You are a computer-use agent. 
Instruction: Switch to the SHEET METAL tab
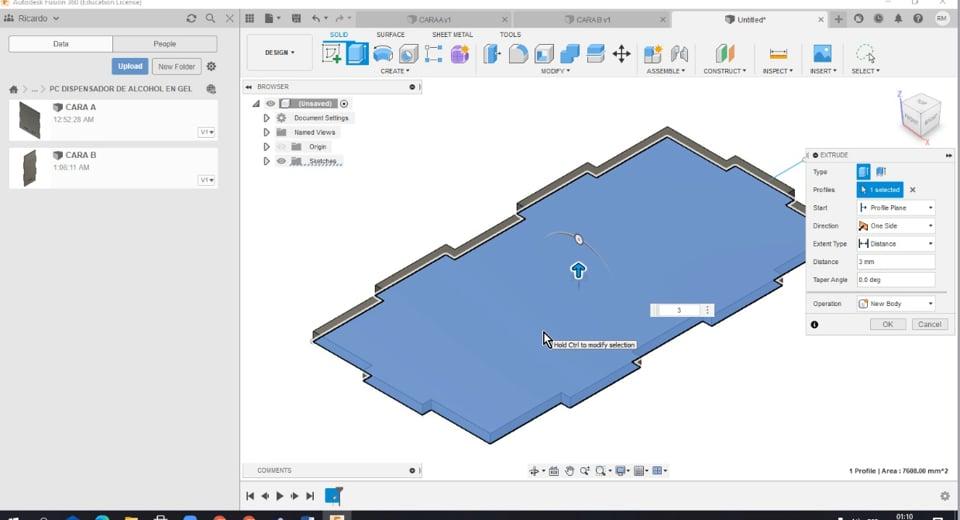pos(452,35)
